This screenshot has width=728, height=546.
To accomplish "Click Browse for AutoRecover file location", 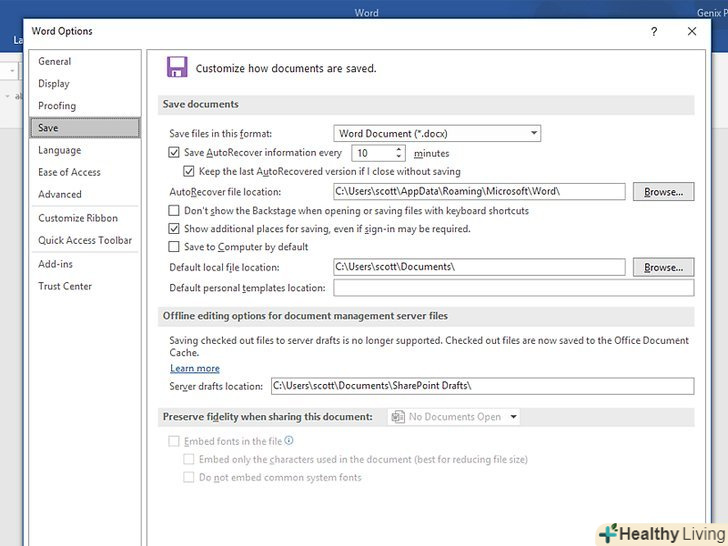I will click(x=663, y=192).
